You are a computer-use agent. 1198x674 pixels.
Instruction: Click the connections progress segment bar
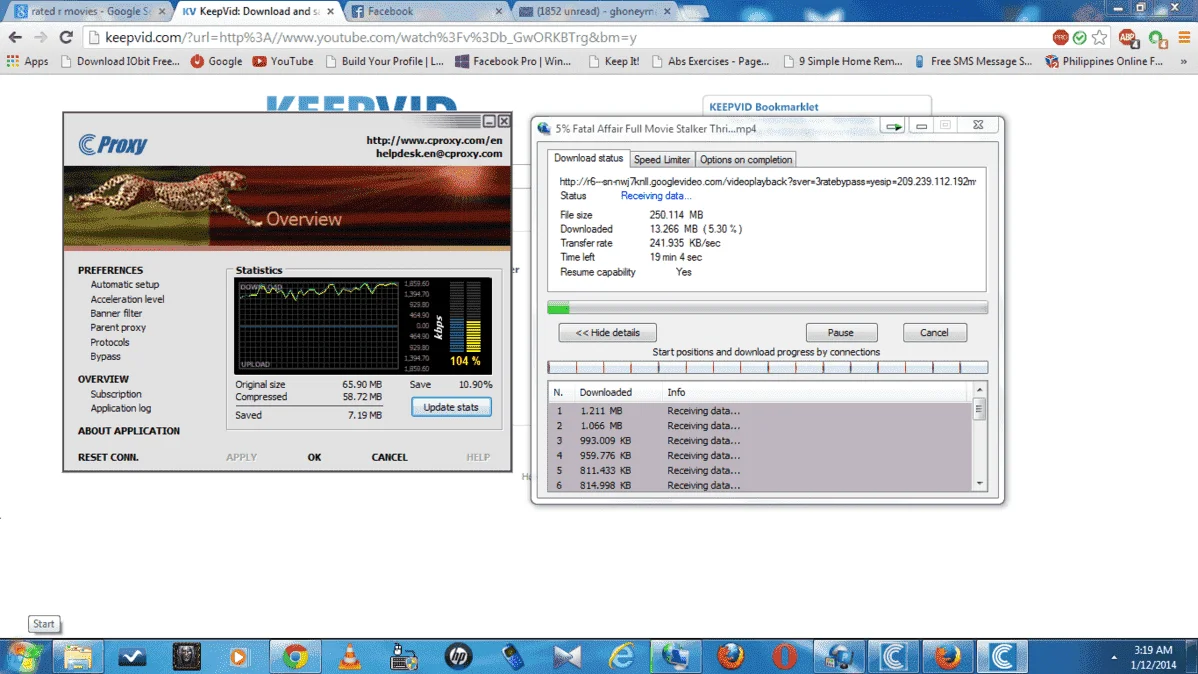pyautogui.click(x=767, y=368)
